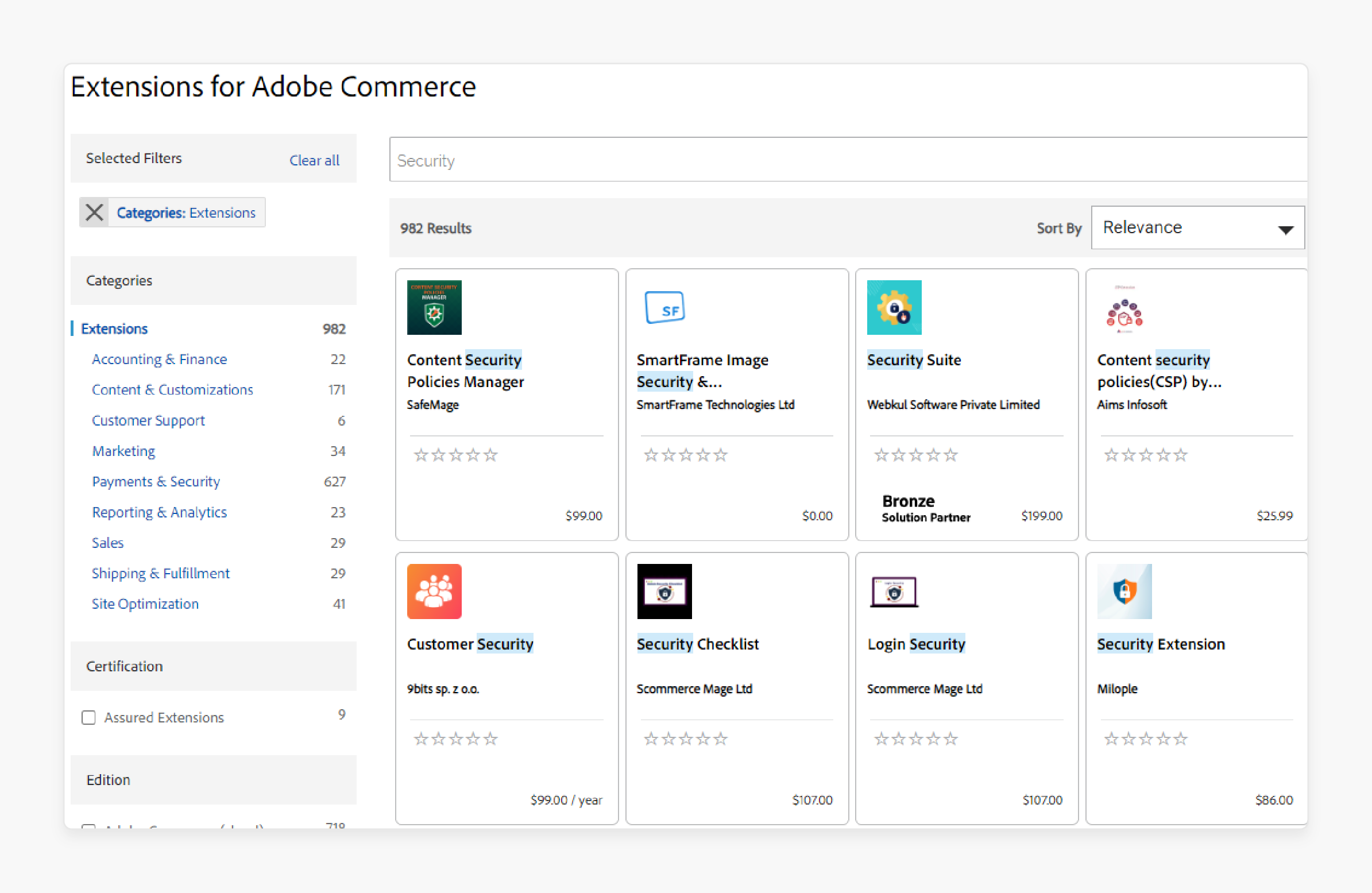Click the $199.00 price on Security Suite
1372x893 pixels.
coord(1041,515)
